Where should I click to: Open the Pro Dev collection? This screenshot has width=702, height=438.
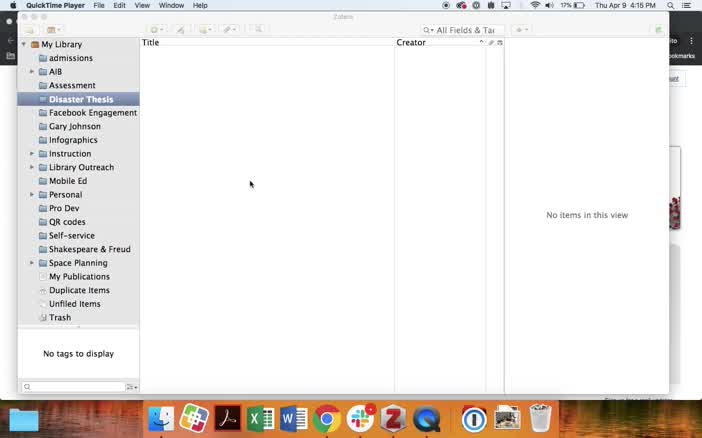(64, 208)
